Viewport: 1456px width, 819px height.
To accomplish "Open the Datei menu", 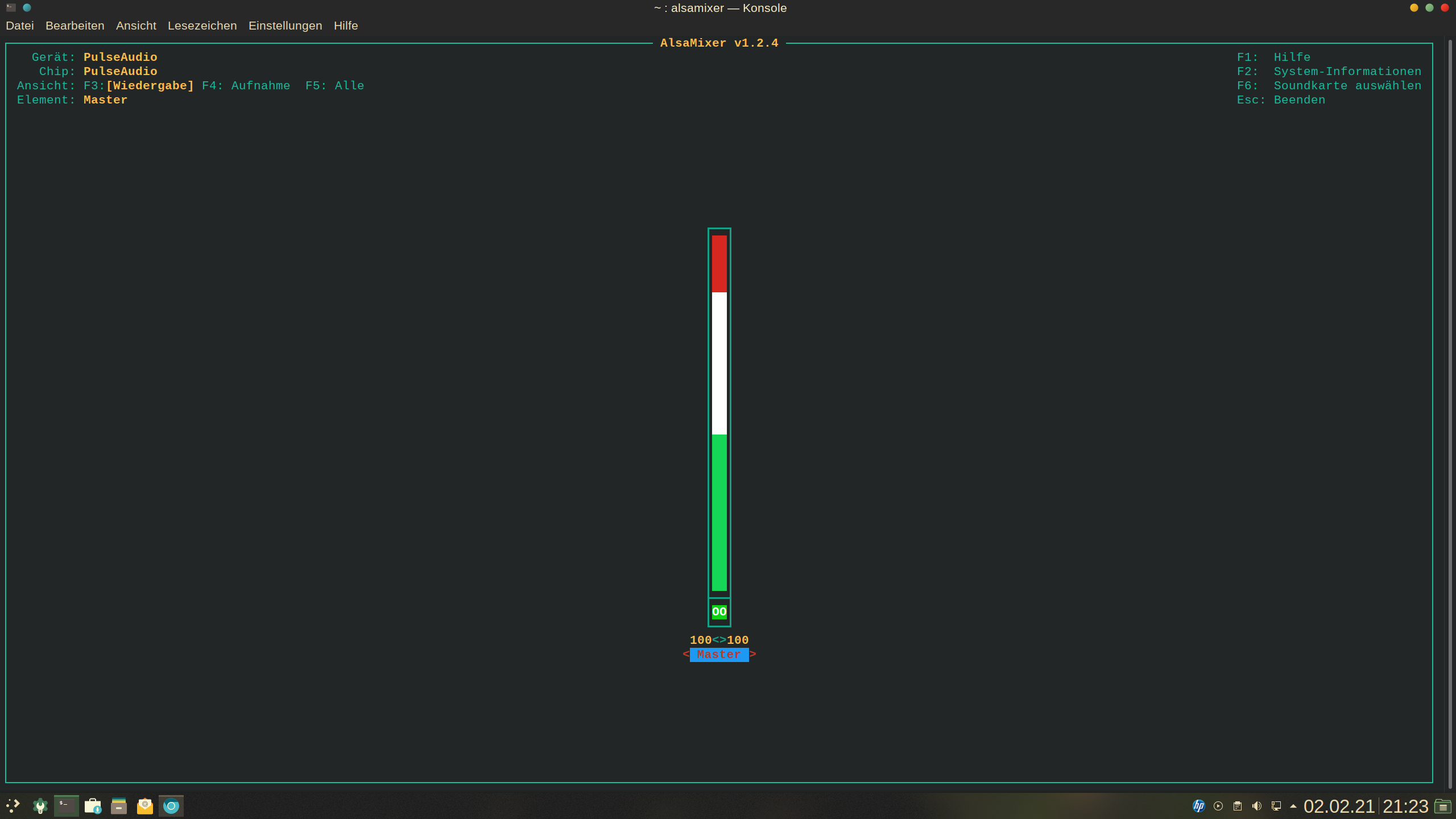I will (x=20, y=26).
